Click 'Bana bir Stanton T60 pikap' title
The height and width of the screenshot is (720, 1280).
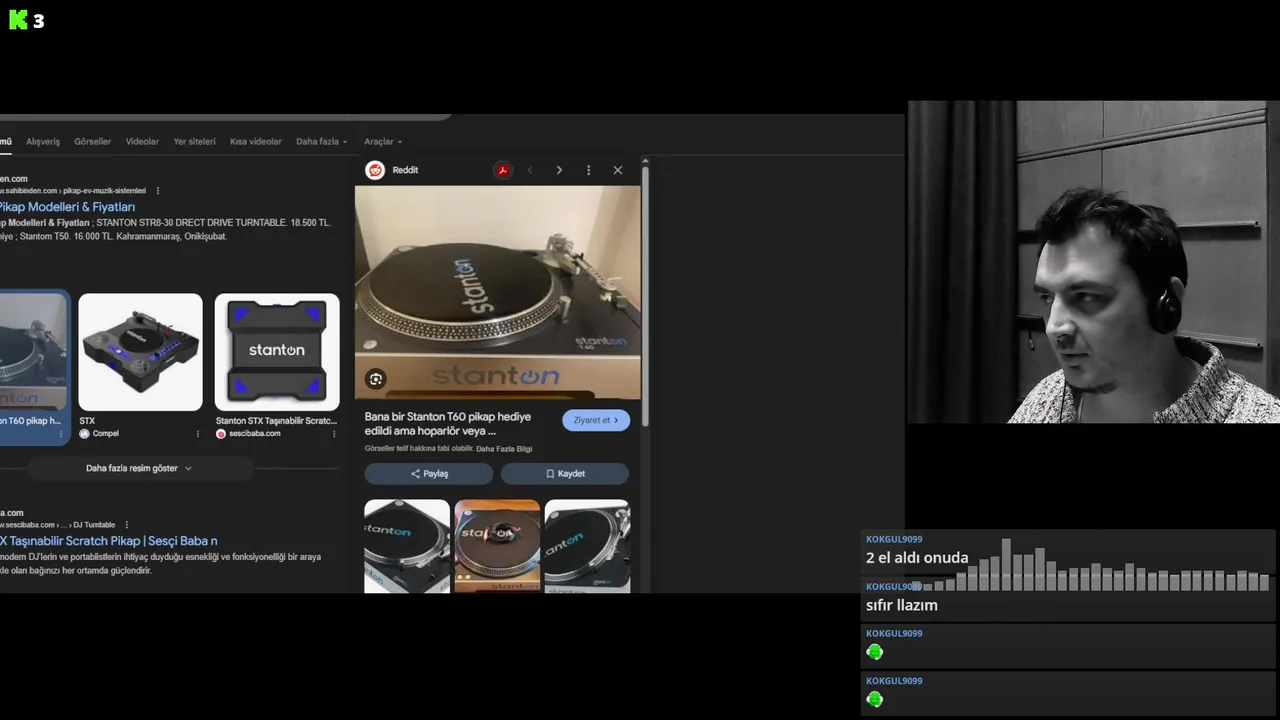tap(448, 423)
